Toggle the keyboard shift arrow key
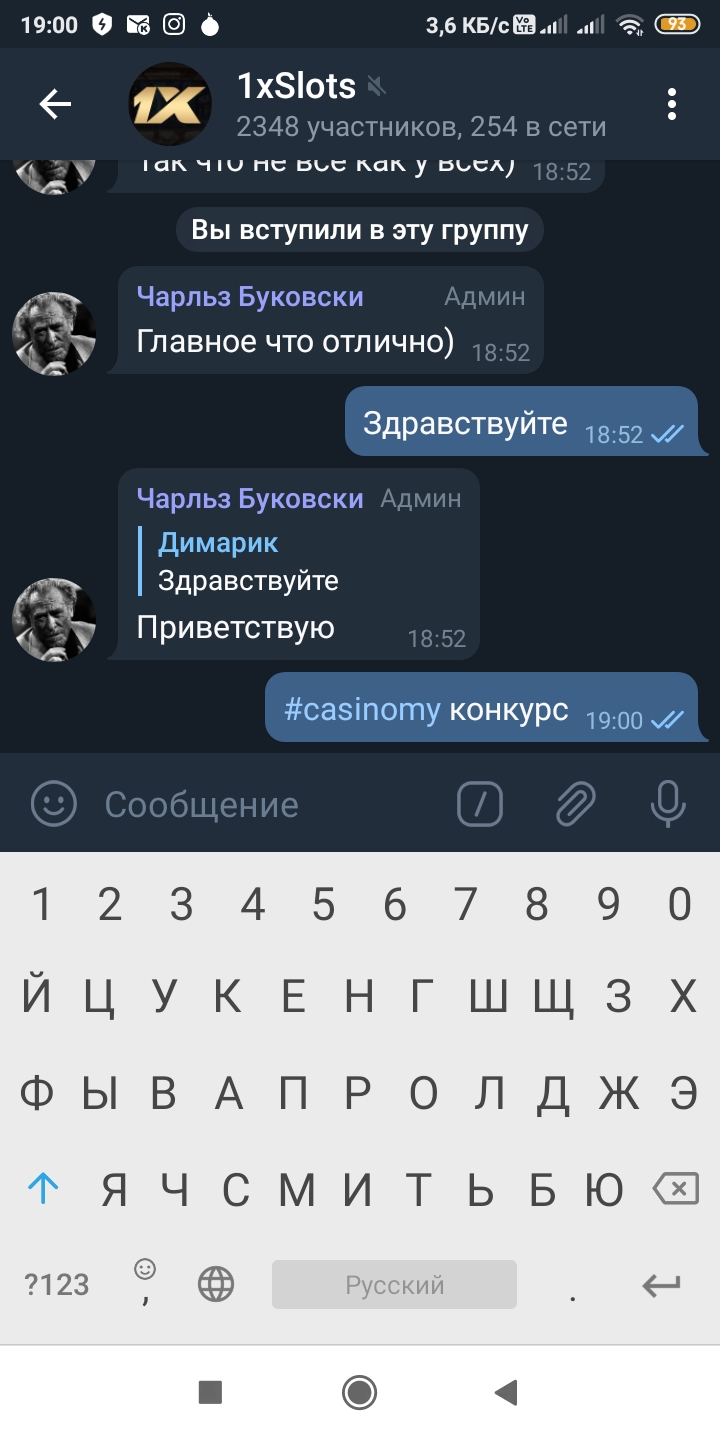The width and height of the screenshot is (720, 1440). (43, 1188)
